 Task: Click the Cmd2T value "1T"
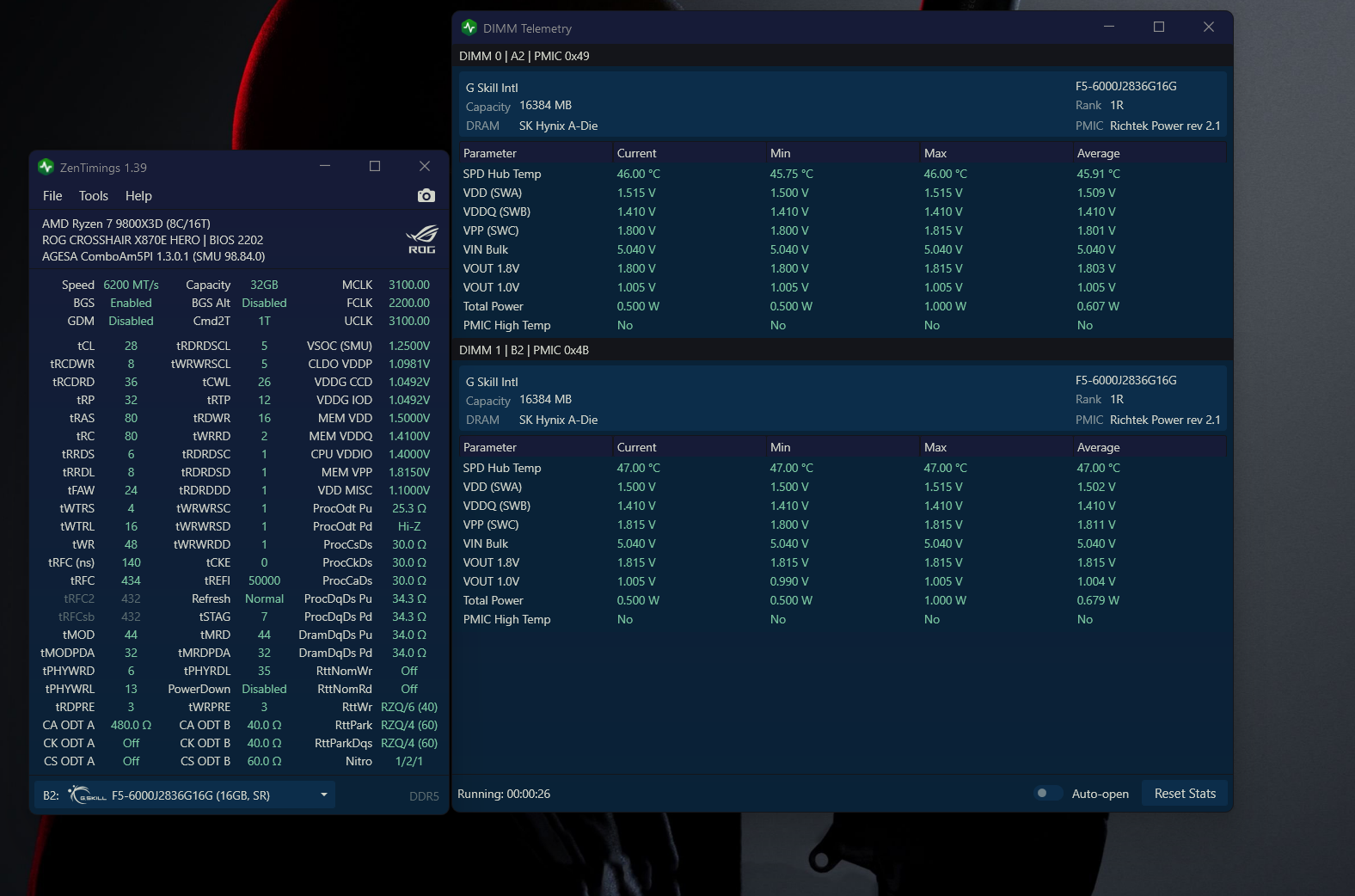coord(264,321)
